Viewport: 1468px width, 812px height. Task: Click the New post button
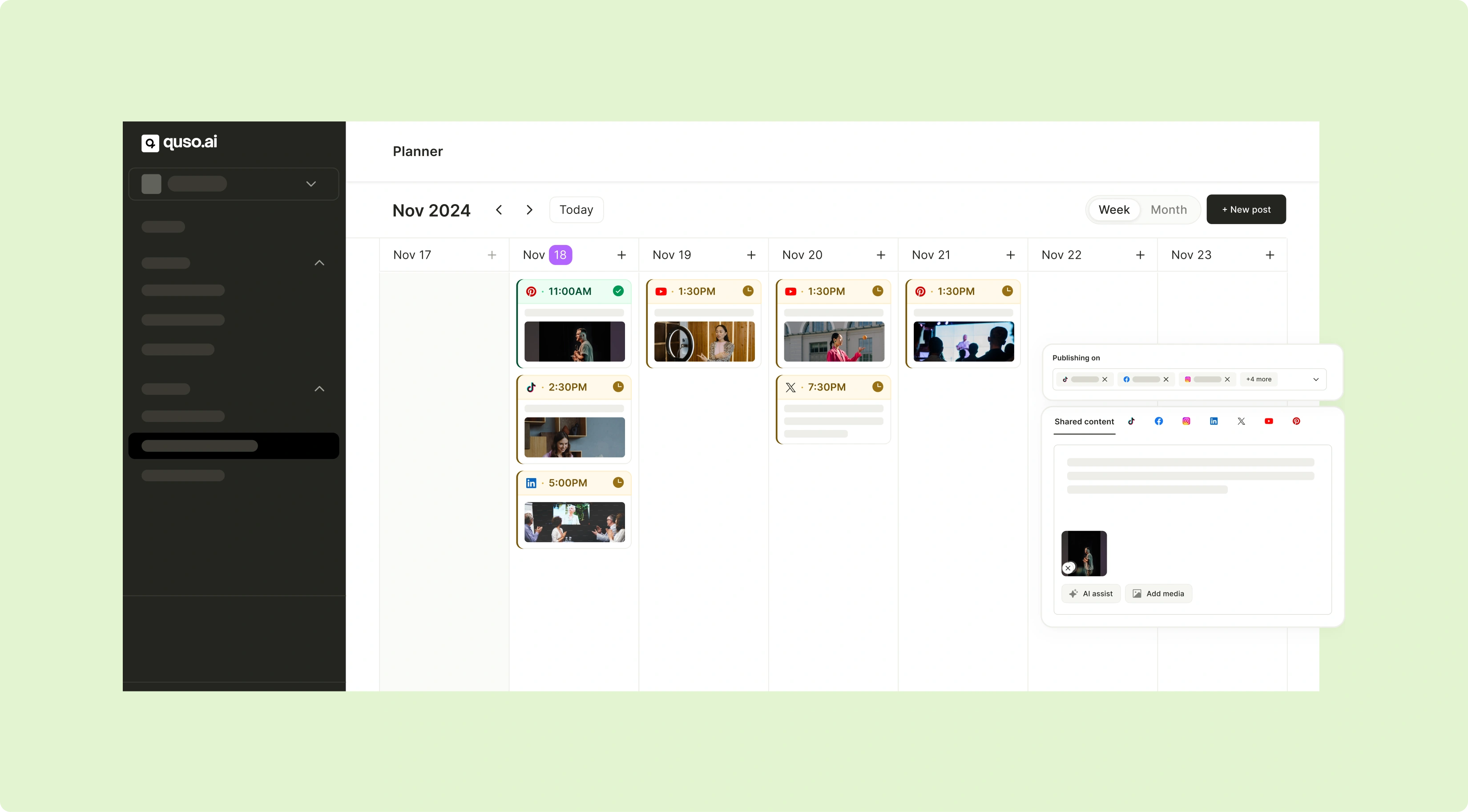click(x=1246, y=209)
